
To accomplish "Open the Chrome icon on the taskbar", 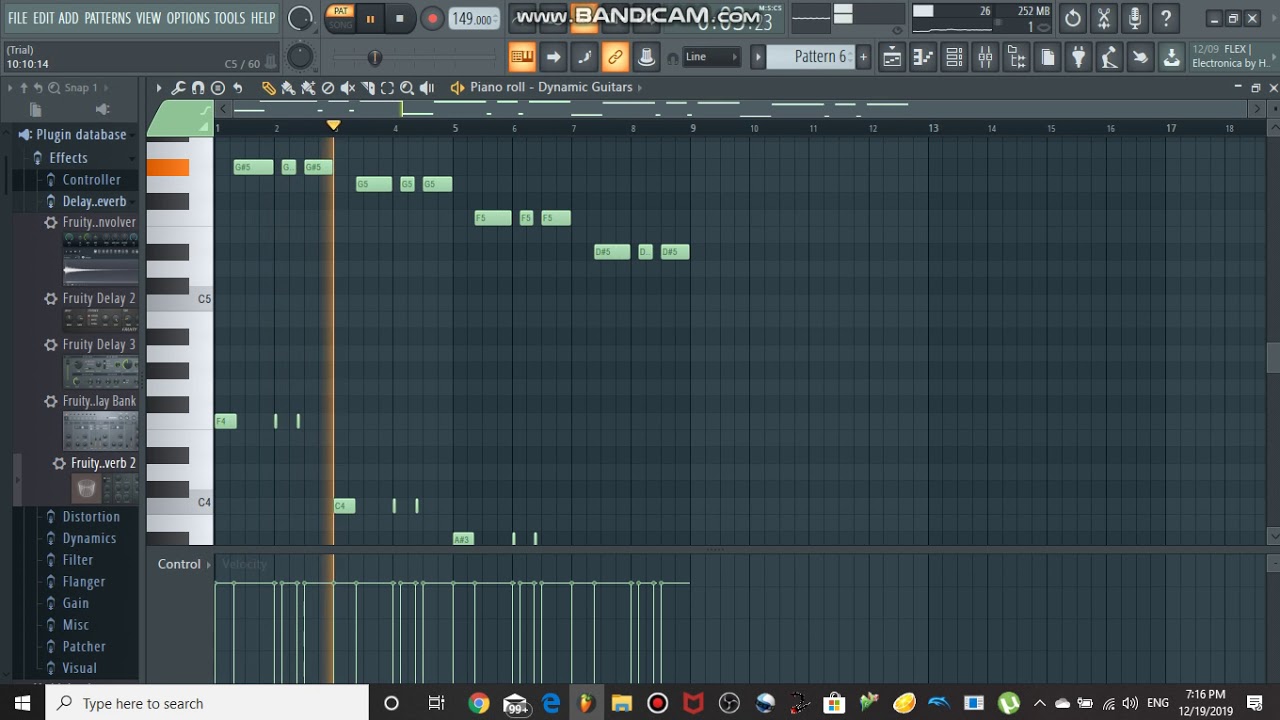I will pos(478,703).
